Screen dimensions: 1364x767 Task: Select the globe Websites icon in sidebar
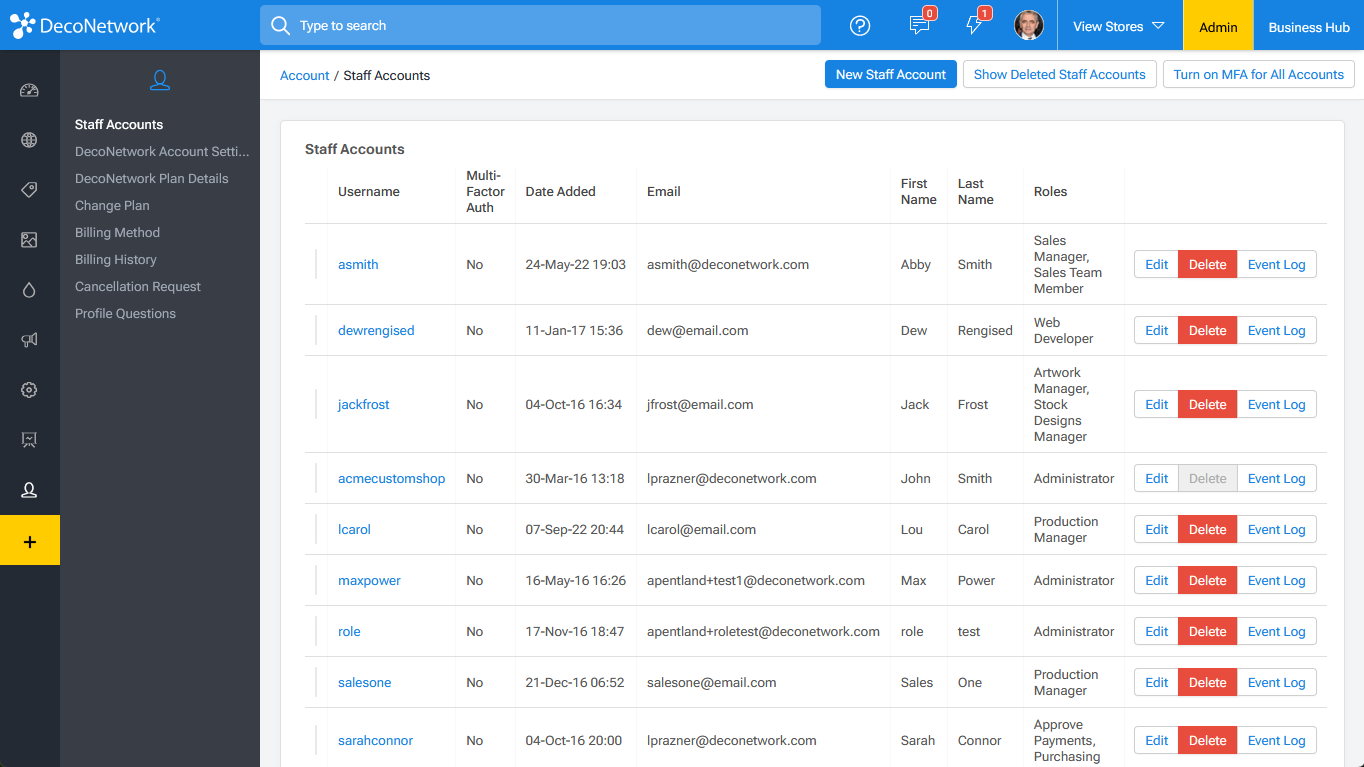tap(30, 139)
